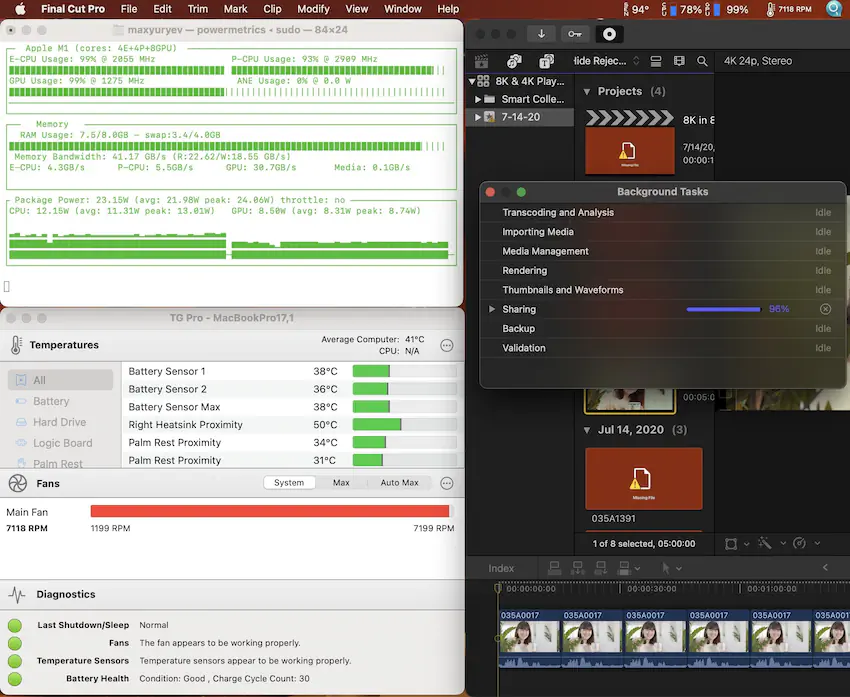The image size is (850, 697).
Task: Open the Fans options ellipsis button
Action: [447, 483]
